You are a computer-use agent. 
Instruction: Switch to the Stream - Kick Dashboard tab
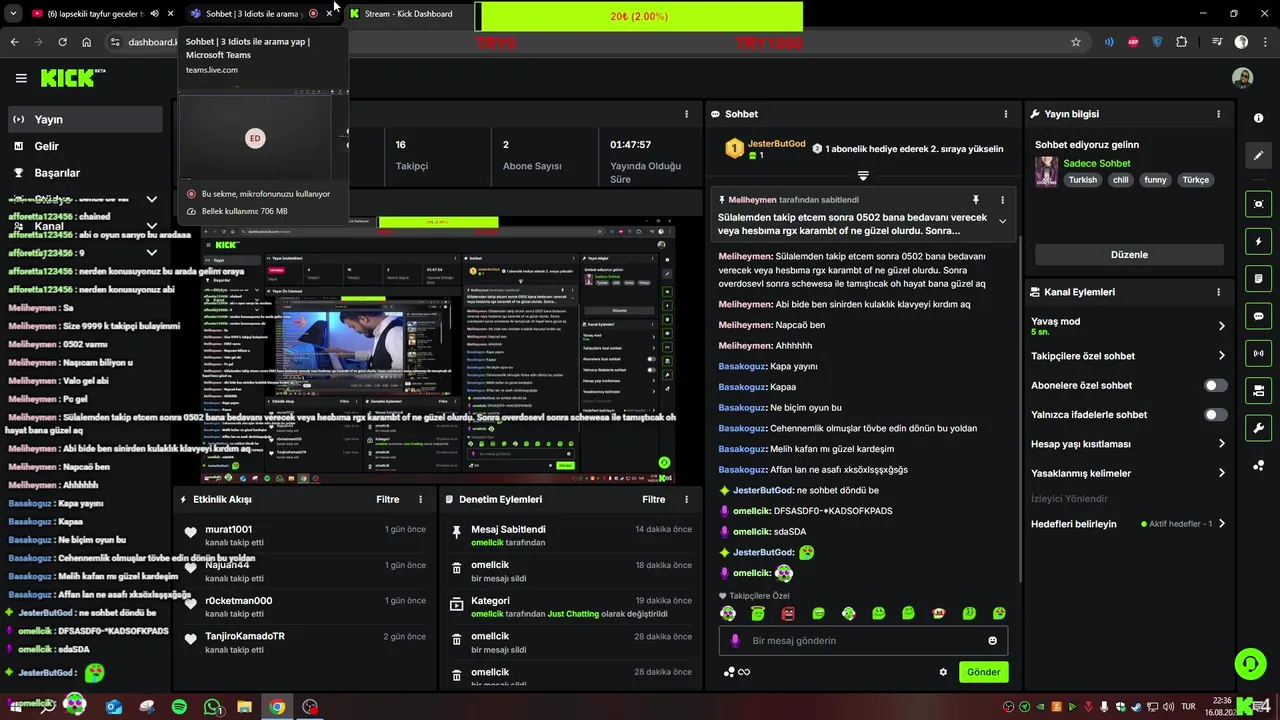pos(408,14)
